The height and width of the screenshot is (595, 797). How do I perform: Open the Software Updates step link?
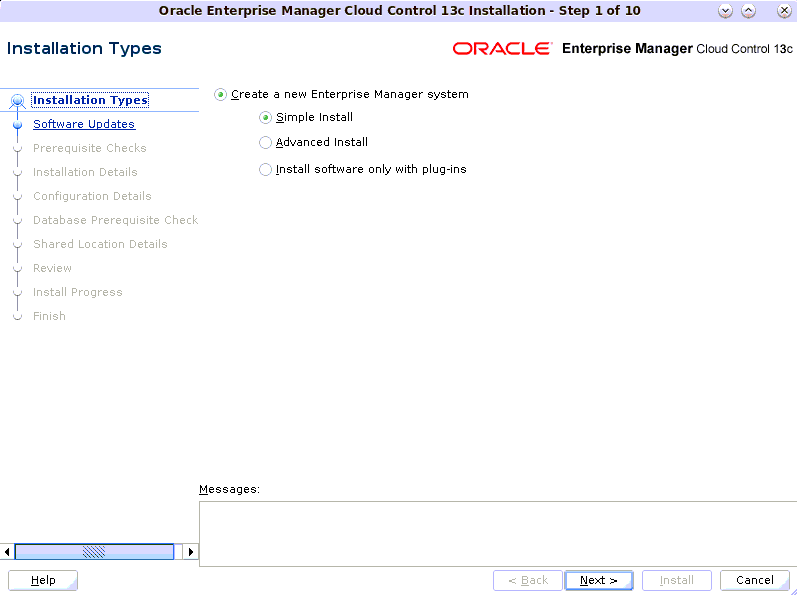point(84,124)
